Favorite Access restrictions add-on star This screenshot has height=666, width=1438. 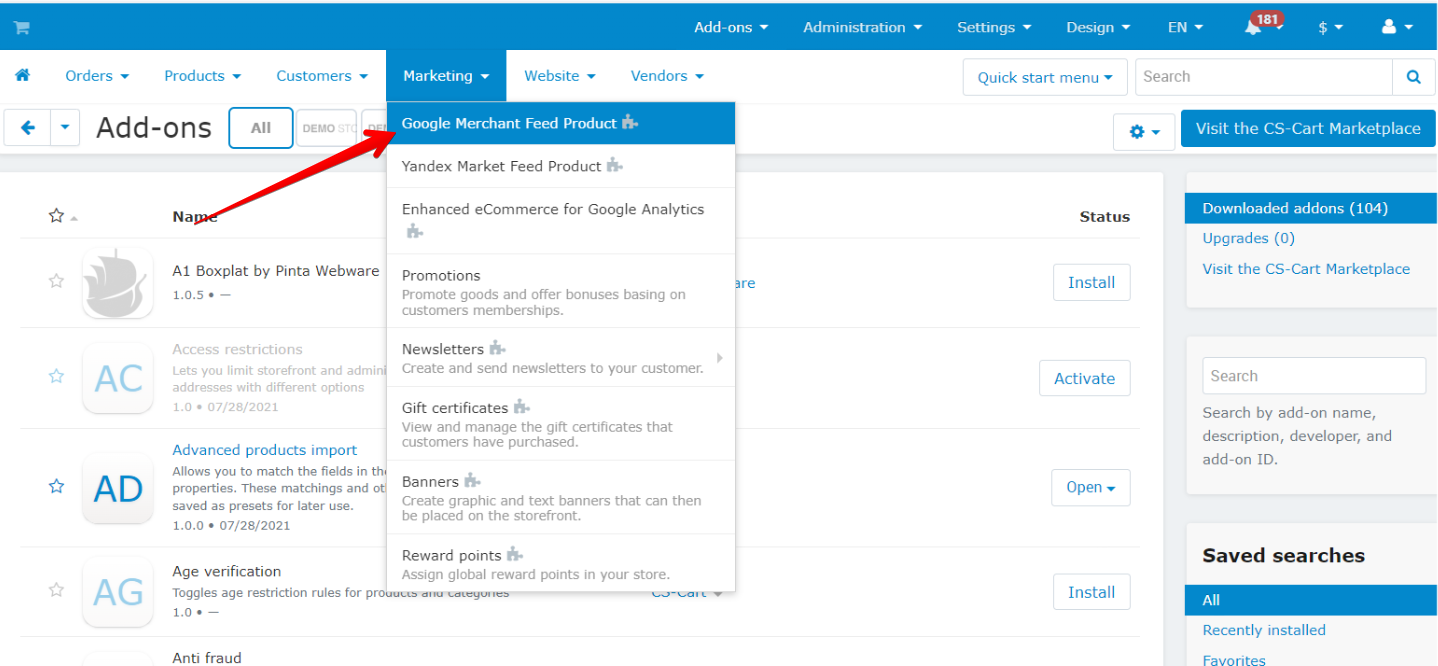click(56, 376)
